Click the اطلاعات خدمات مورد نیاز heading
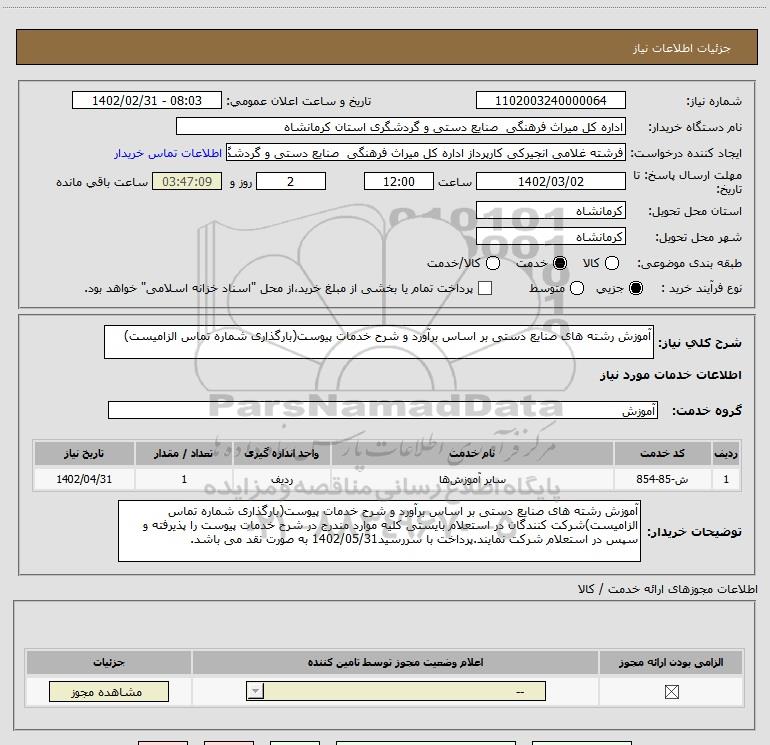 point(670,375)
